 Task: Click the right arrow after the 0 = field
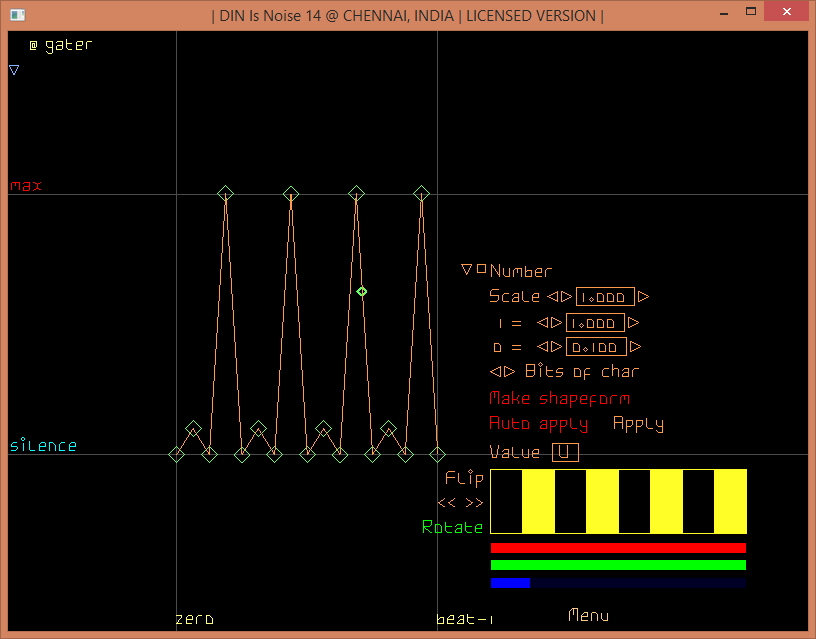[x=635, y=348]
